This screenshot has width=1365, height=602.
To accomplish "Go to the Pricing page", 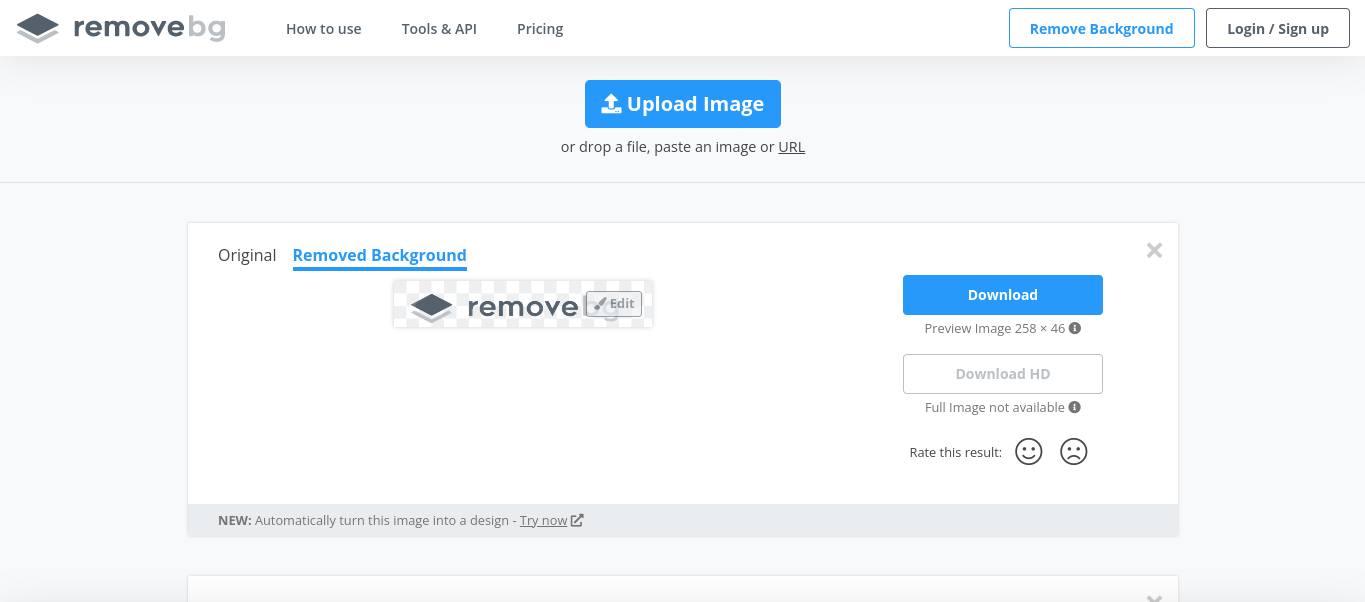I will tap(540, 29).
